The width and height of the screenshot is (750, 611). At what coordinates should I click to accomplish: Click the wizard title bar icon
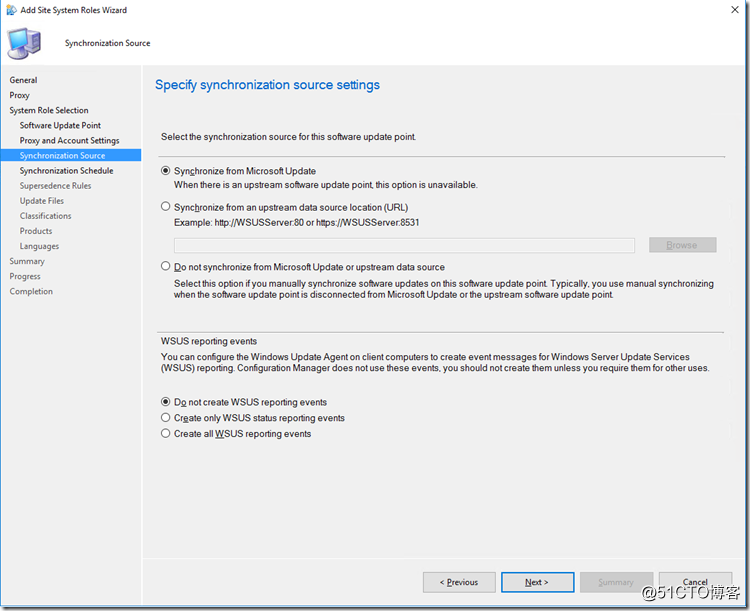click(x=11, y=10)
